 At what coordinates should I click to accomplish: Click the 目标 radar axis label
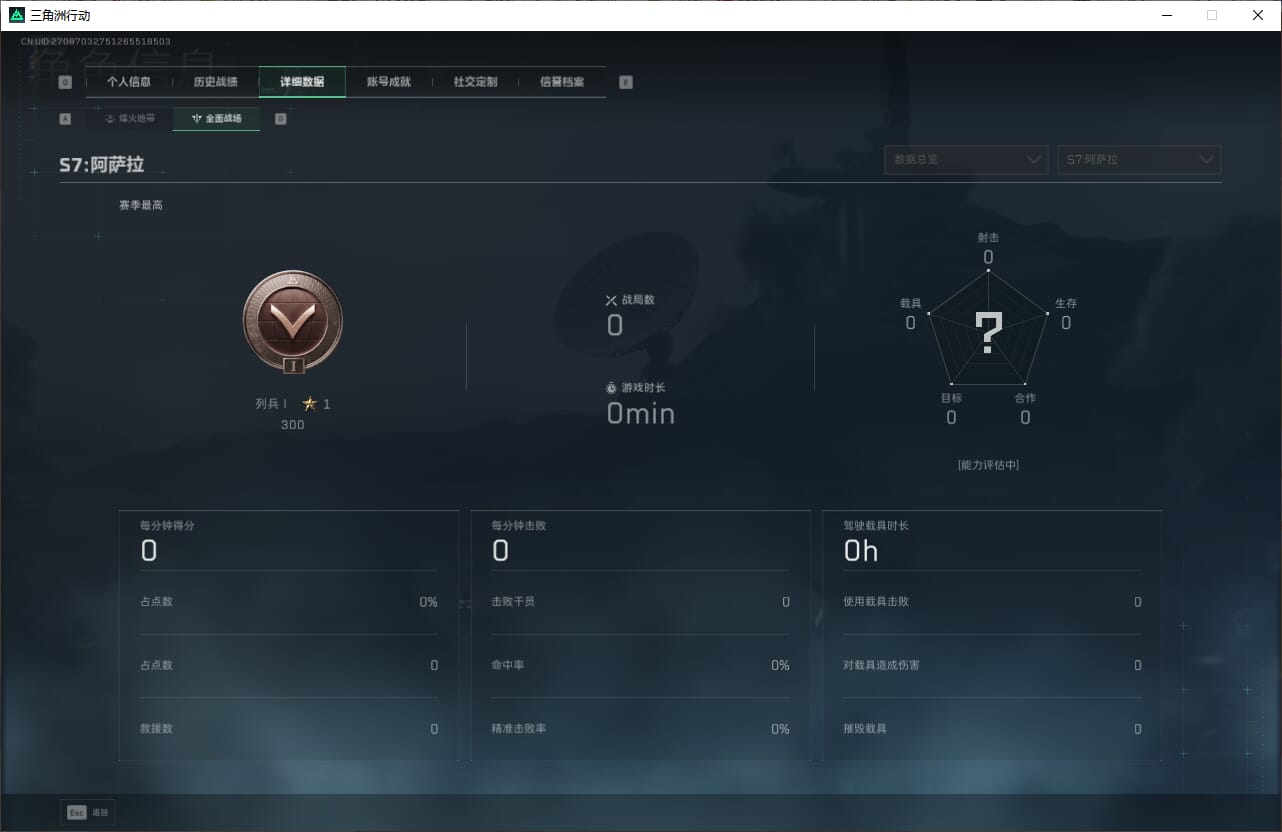pos(951,398)
